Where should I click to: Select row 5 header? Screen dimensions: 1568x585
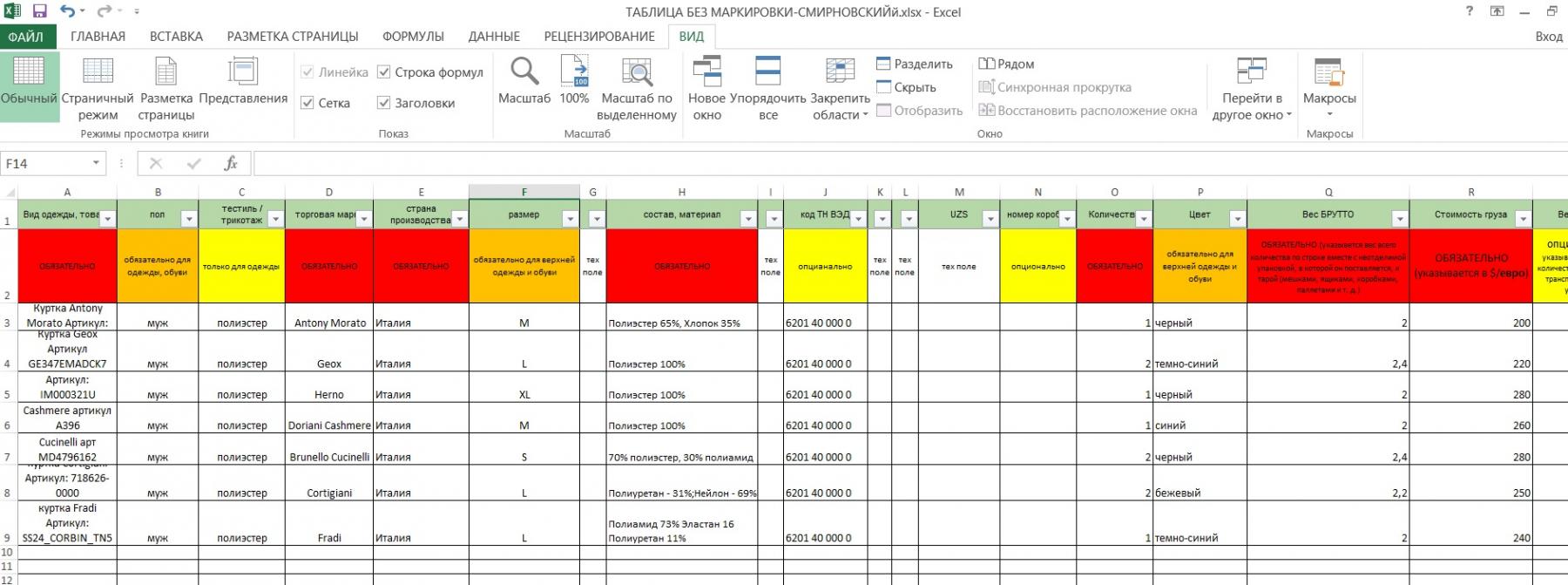[x=8, y=387]
